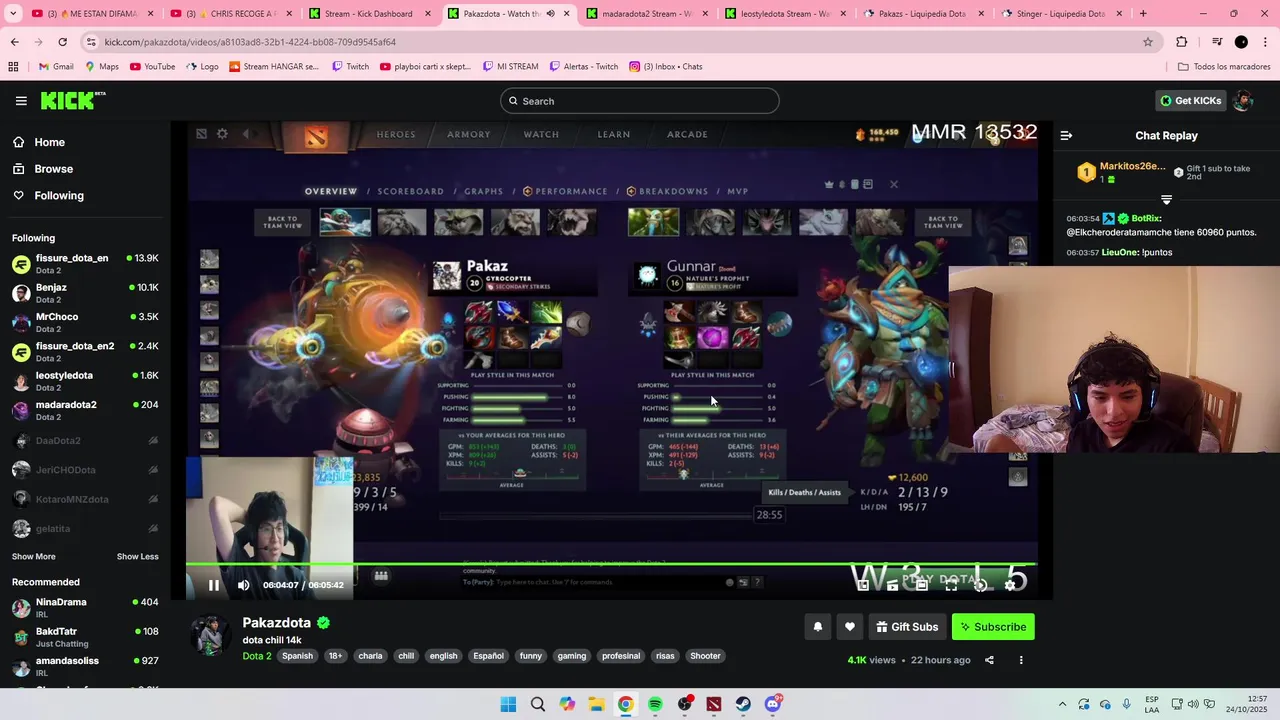The height and width of the screenshot is (720, 1280).
Task: Open browser extensions puzzle icon
Action: pyautogui.click(x=1182, y=42)
